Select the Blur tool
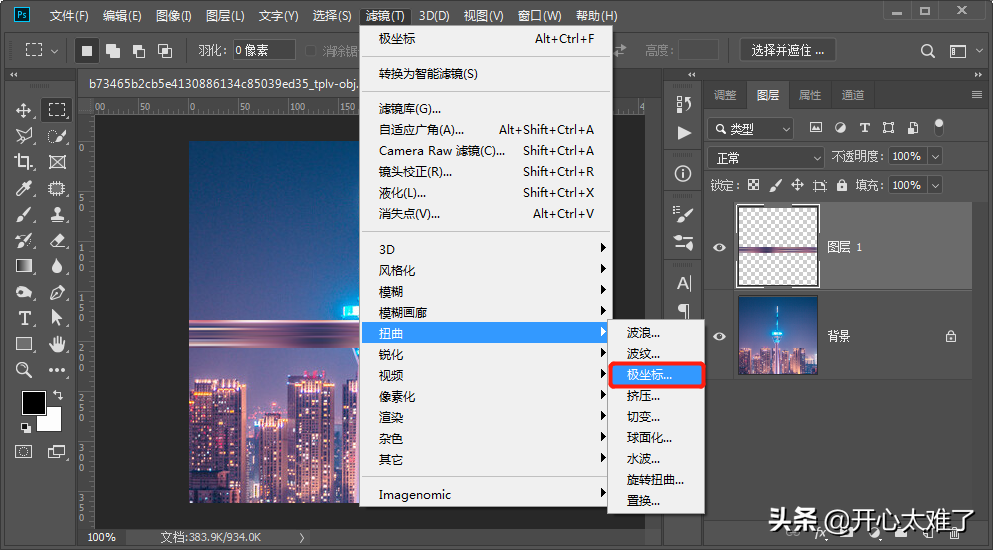The image size is (993, 550). click(x=57, y=266)
